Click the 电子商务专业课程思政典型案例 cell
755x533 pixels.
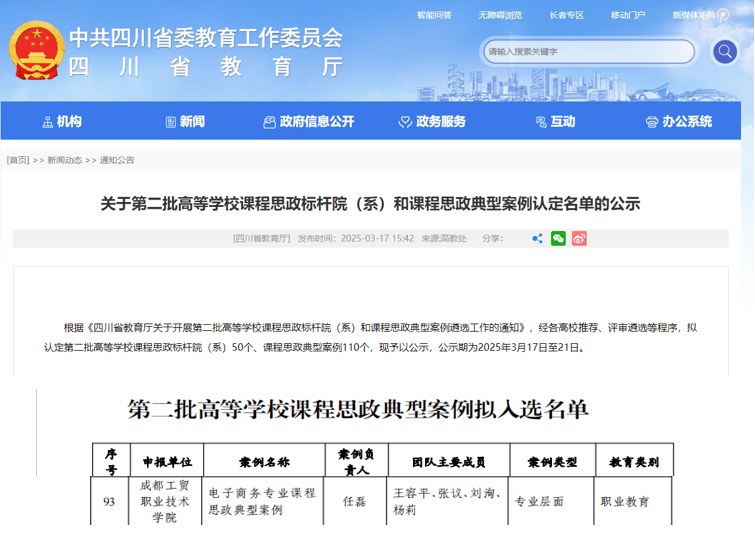262,502
